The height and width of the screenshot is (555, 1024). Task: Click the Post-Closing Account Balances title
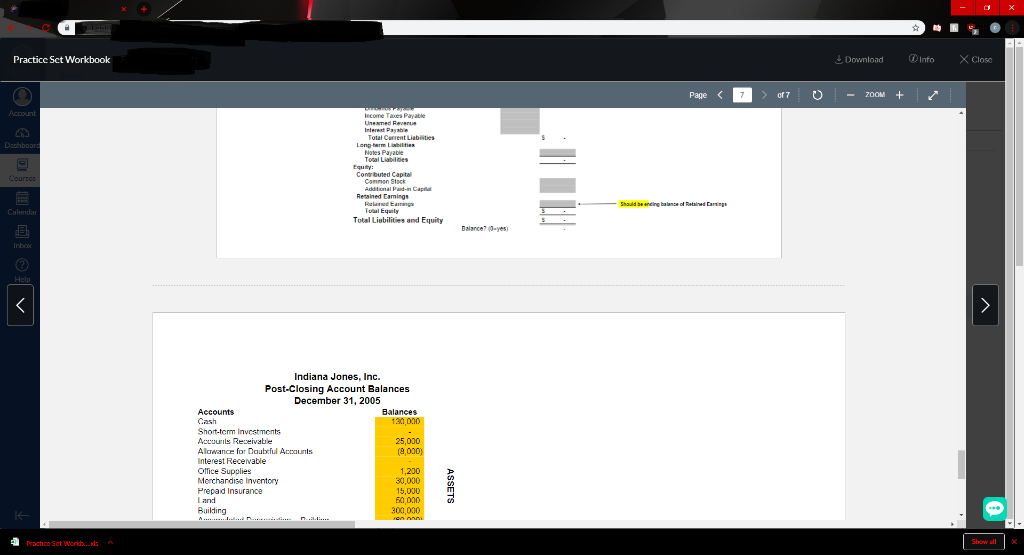pyautogui.click(x=337, y=388)
